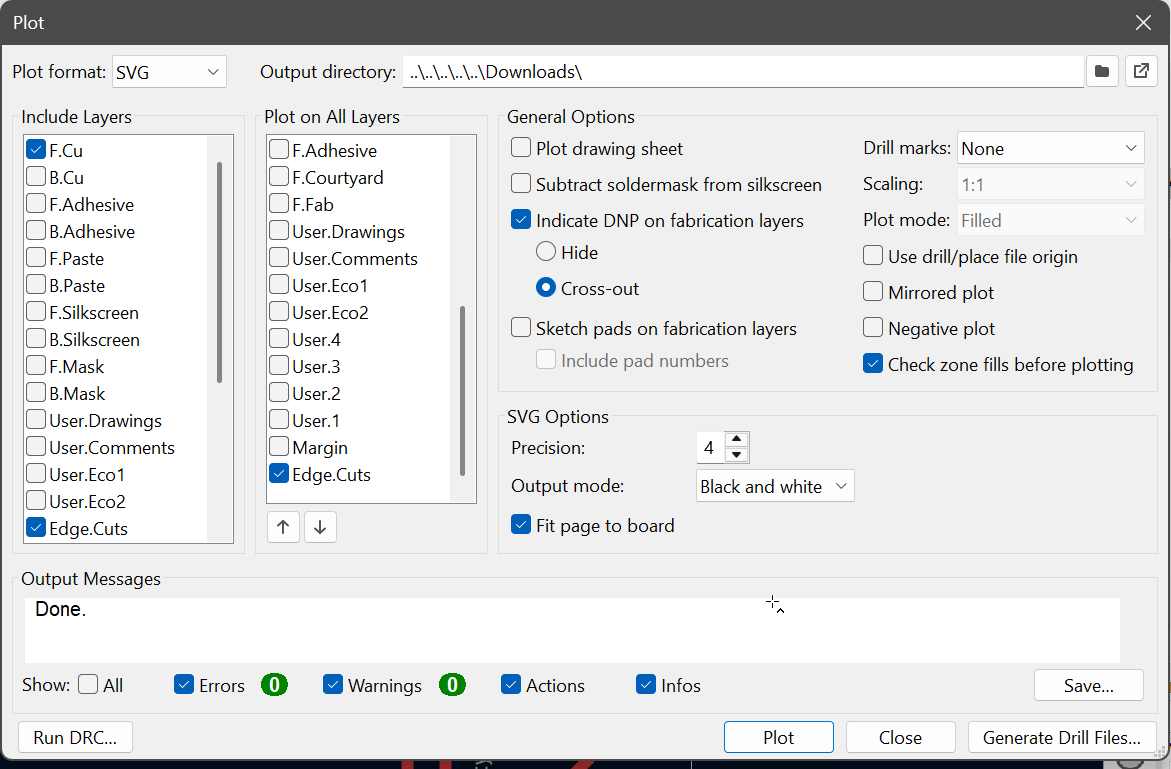This screenshot has height=769, width=1171.
Task: Enable Use drill/place file origin
Action: (x=873, y=256)
